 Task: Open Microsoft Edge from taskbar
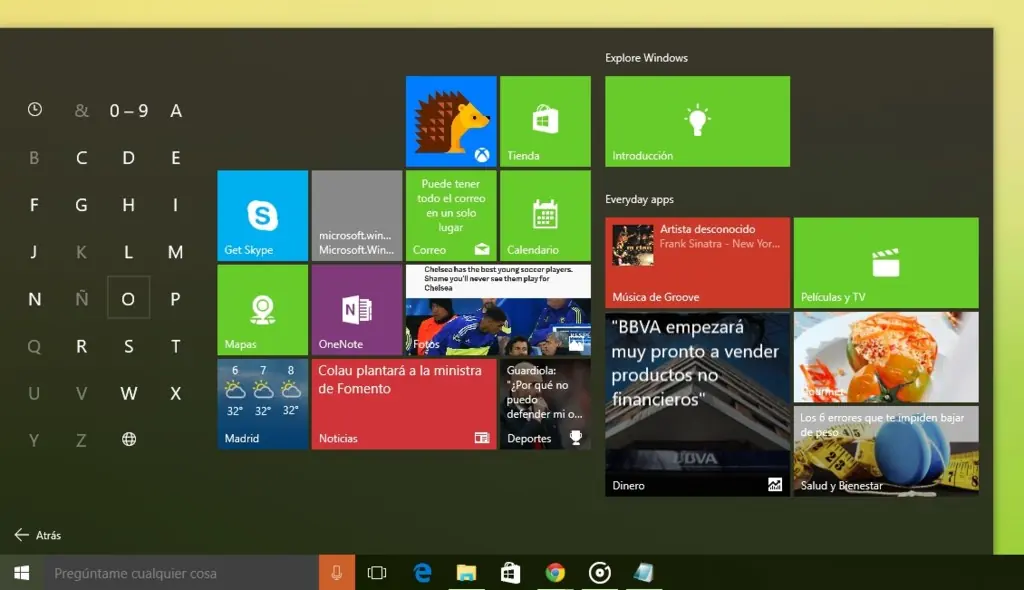(x=422, y=573)
